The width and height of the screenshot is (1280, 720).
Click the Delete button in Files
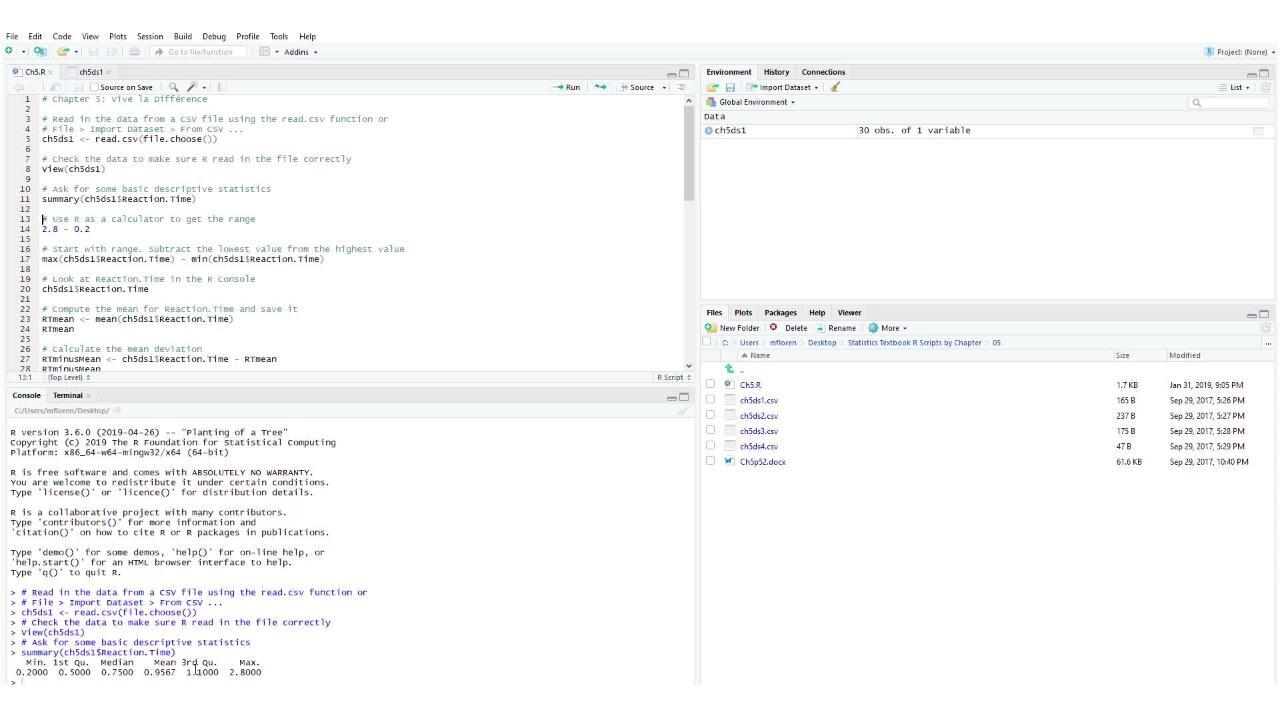[788, 328]
